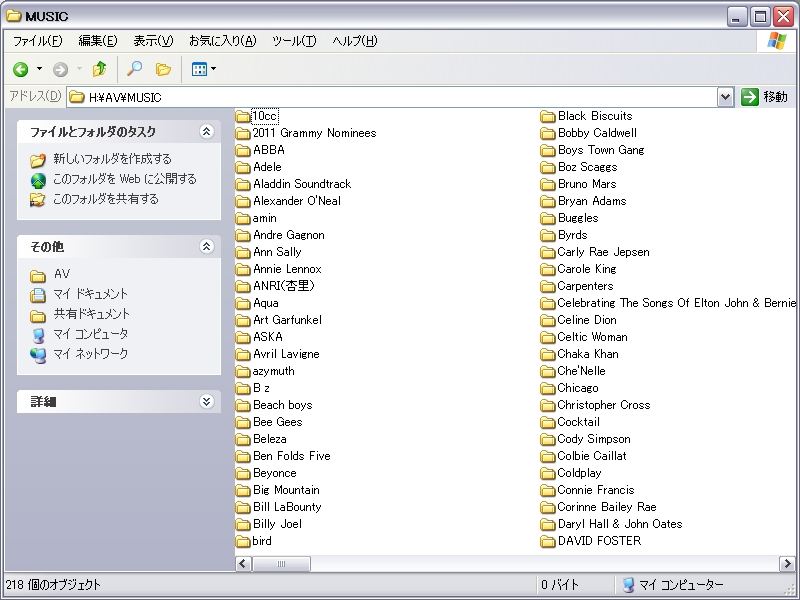The image size is (800, 600).
Task: Click 新しいフォルダを作成する task icon
Action: pyautogui.click(x=38, y=160)
